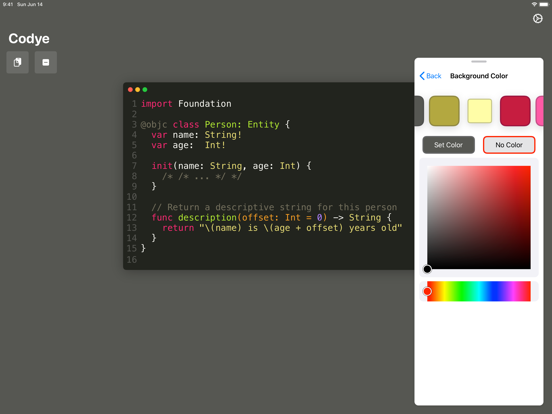
Task: Click the yellow traffic-light dot on code window
Action: (138, 90)
